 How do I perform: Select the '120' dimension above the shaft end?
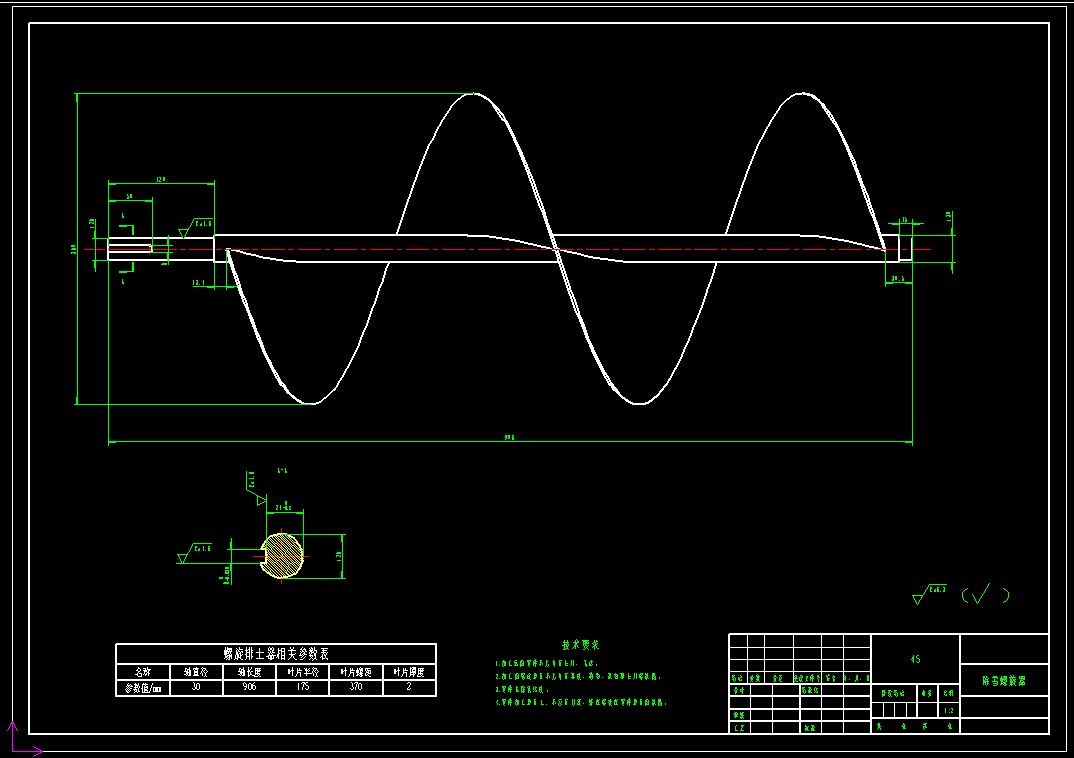[x=161, y=179]
